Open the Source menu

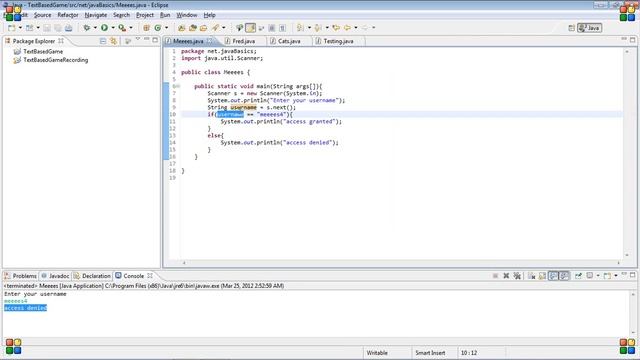tap(42, 15)
